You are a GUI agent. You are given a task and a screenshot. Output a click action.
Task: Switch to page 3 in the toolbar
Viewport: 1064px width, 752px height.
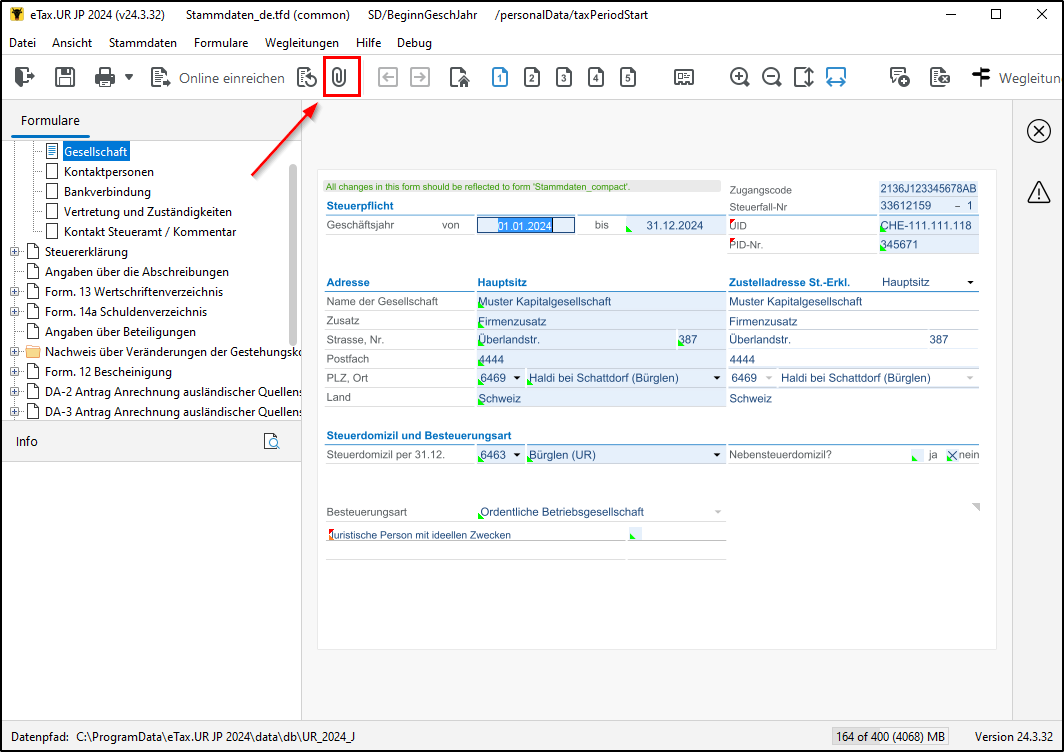[564, 77]
